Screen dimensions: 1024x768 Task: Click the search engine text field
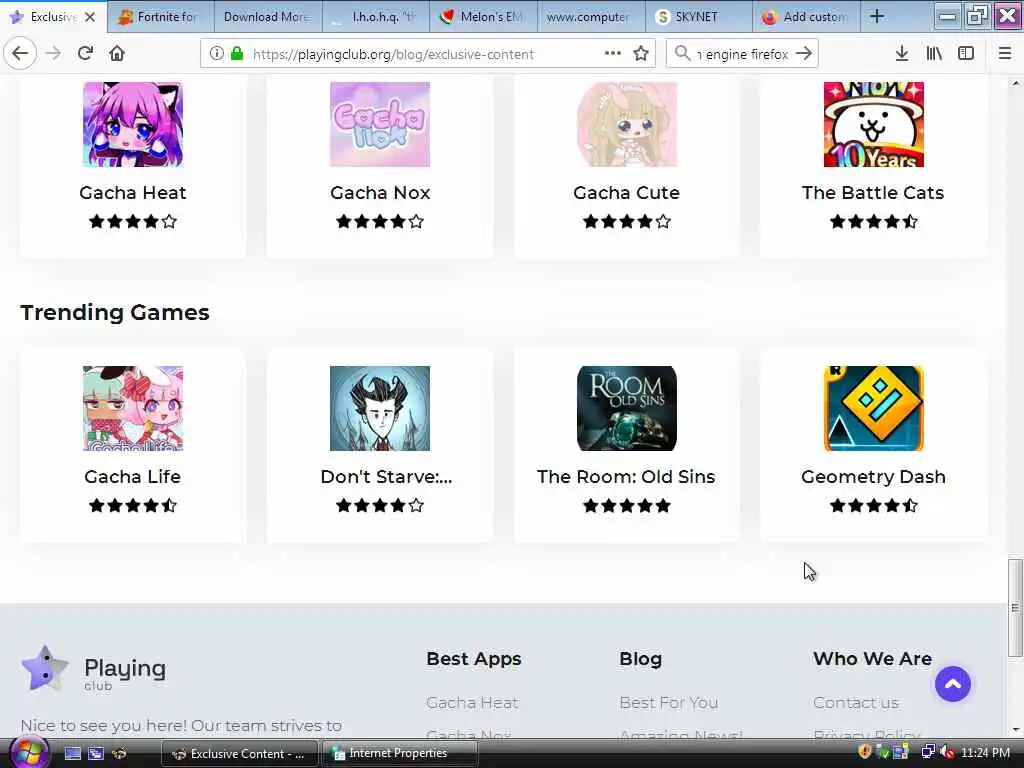[x=743, y=54]
